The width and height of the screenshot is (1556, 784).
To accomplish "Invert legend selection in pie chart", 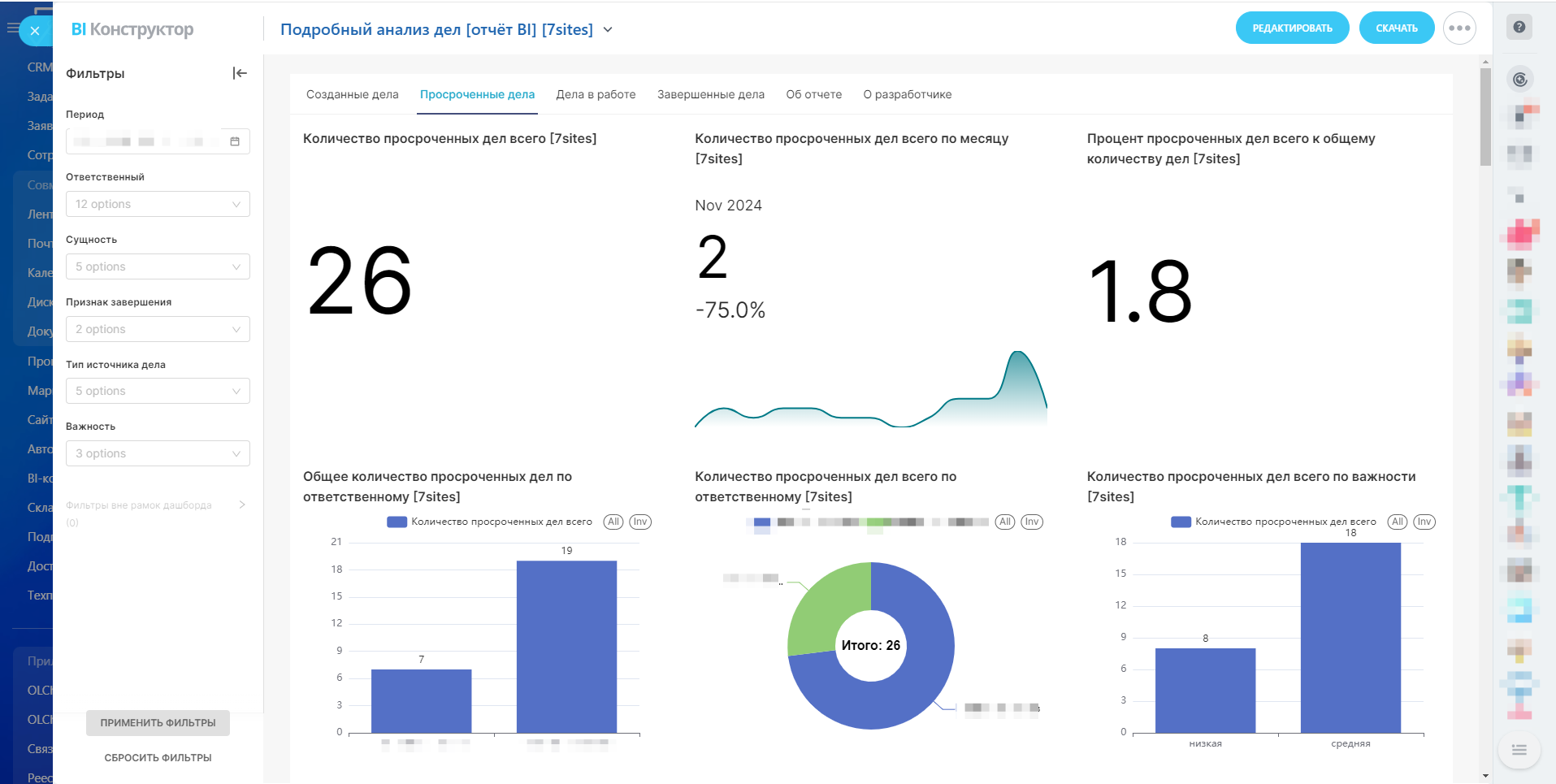I will pos(1031,522).
